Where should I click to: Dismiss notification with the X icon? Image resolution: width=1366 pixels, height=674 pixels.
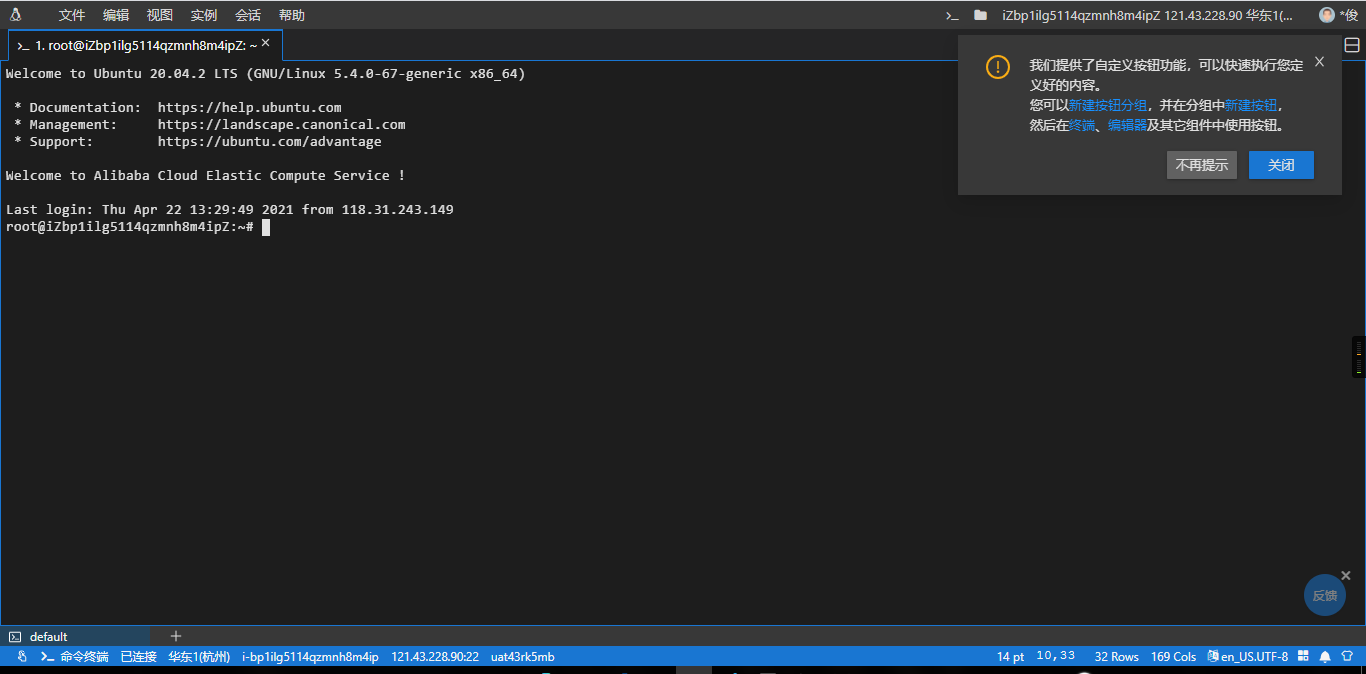pyautogui.click(x=1319, y=62)
